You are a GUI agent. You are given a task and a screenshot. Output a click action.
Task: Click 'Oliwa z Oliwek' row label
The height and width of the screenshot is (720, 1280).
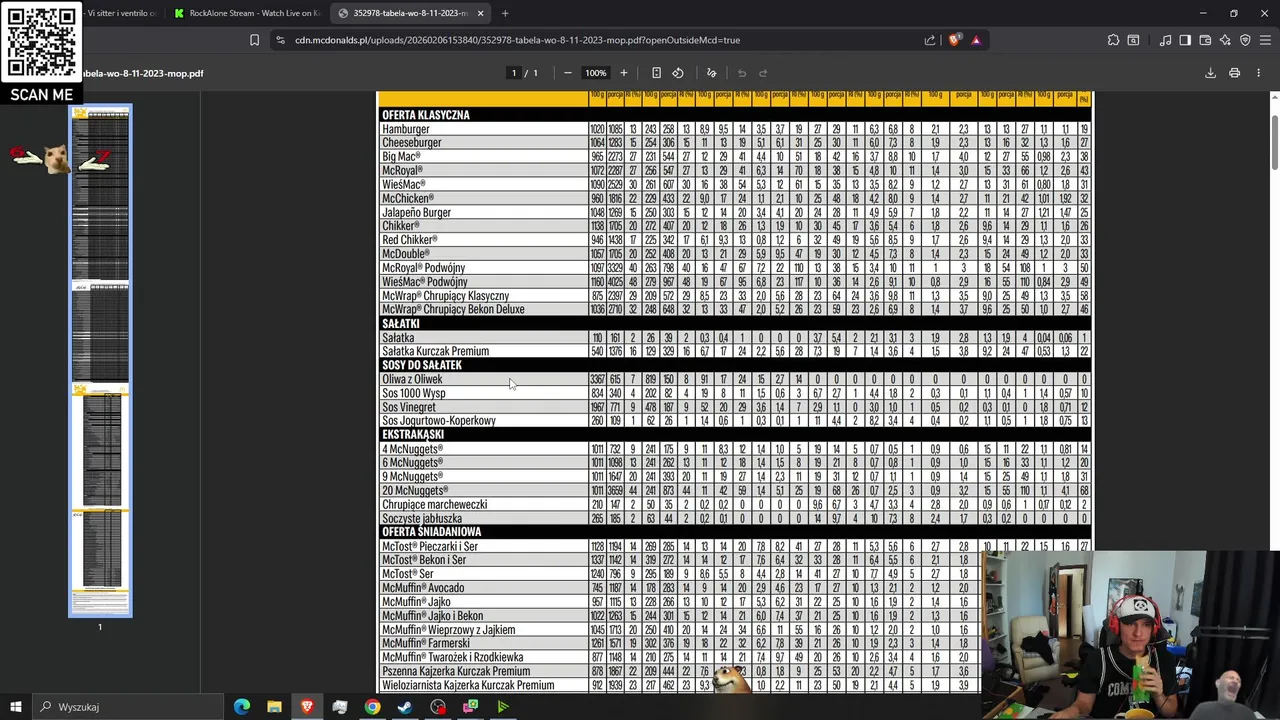pos(412,379)
